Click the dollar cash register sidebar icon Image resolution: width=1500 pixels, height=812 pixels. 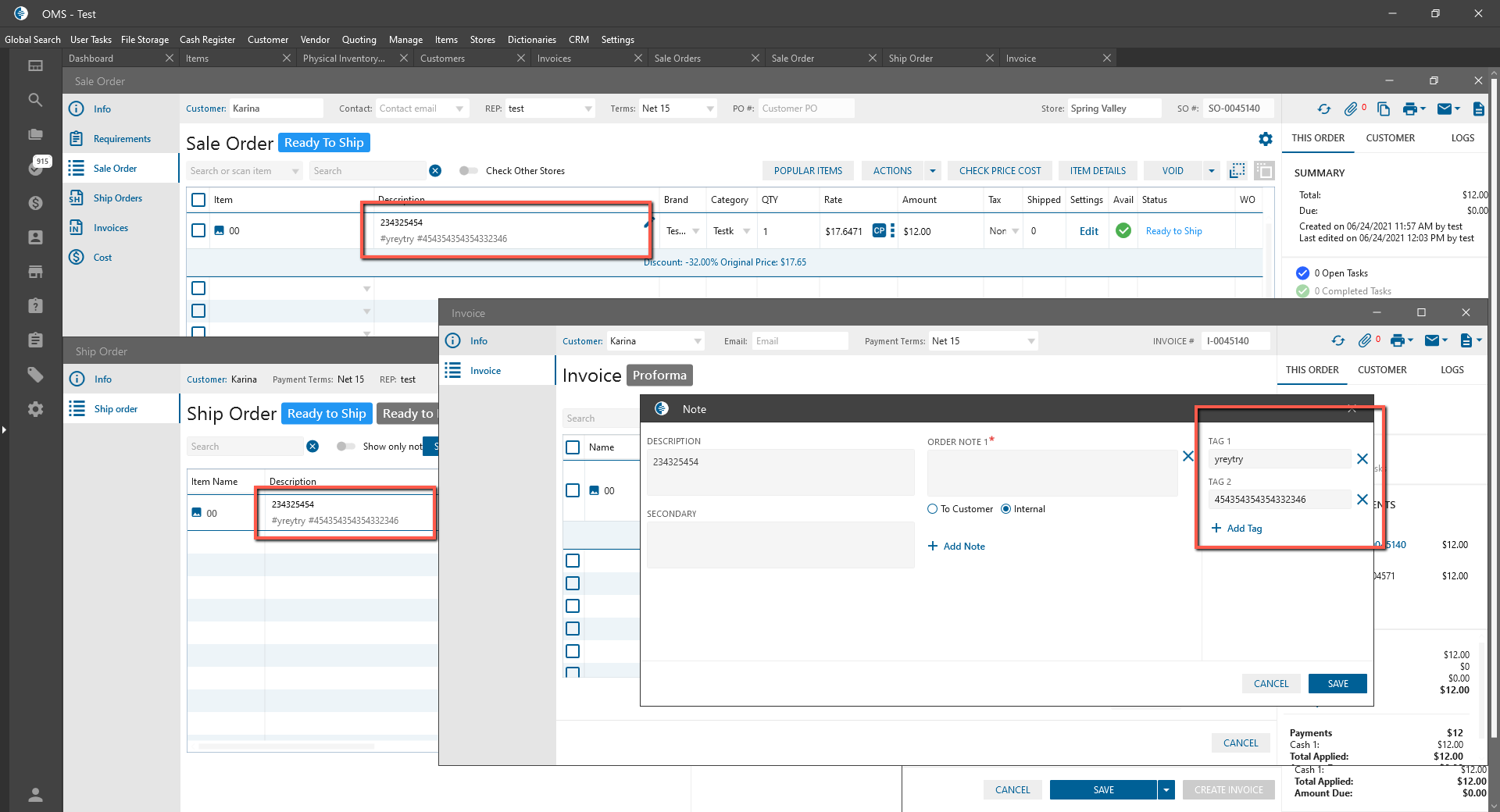[35, 203]
